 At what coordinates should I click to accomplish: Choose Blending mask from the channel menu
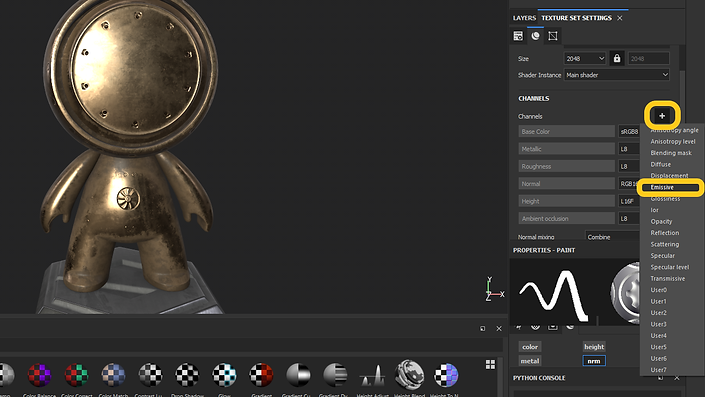click(671, 153)
